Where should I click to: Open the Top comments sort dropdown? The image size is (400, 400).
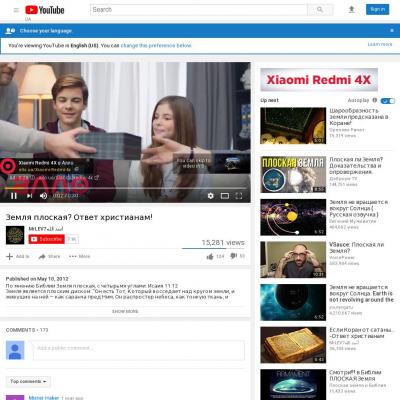(28, 381)
